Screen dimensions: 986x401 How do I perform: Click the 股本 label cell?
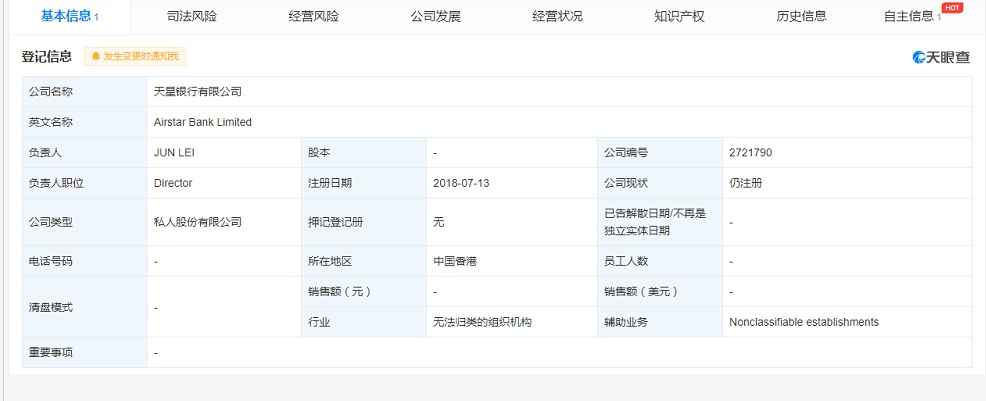364,153
